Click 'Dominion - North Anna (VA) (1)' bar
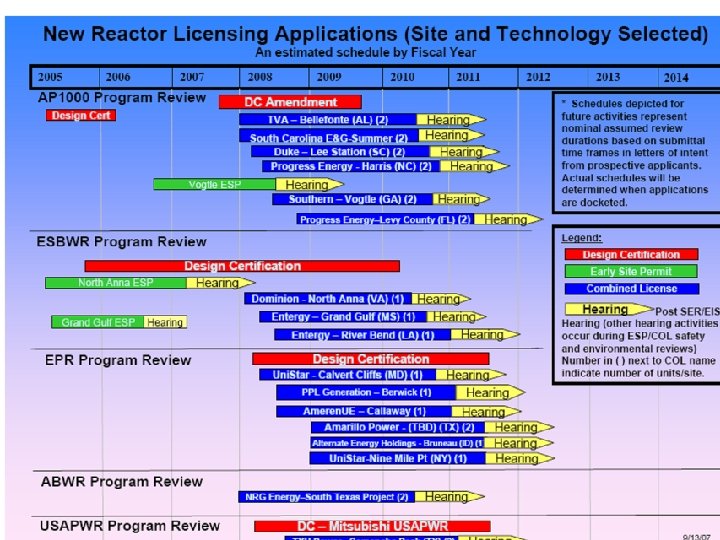Image resolution: width=720 pixels, height=540 pixels. (328, 299)
